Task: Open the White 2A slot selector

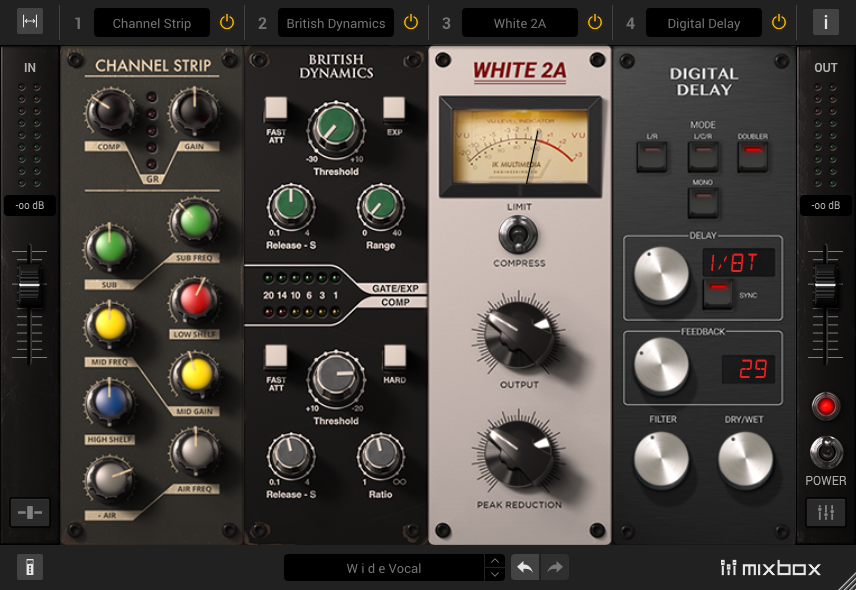Action: 520,23
